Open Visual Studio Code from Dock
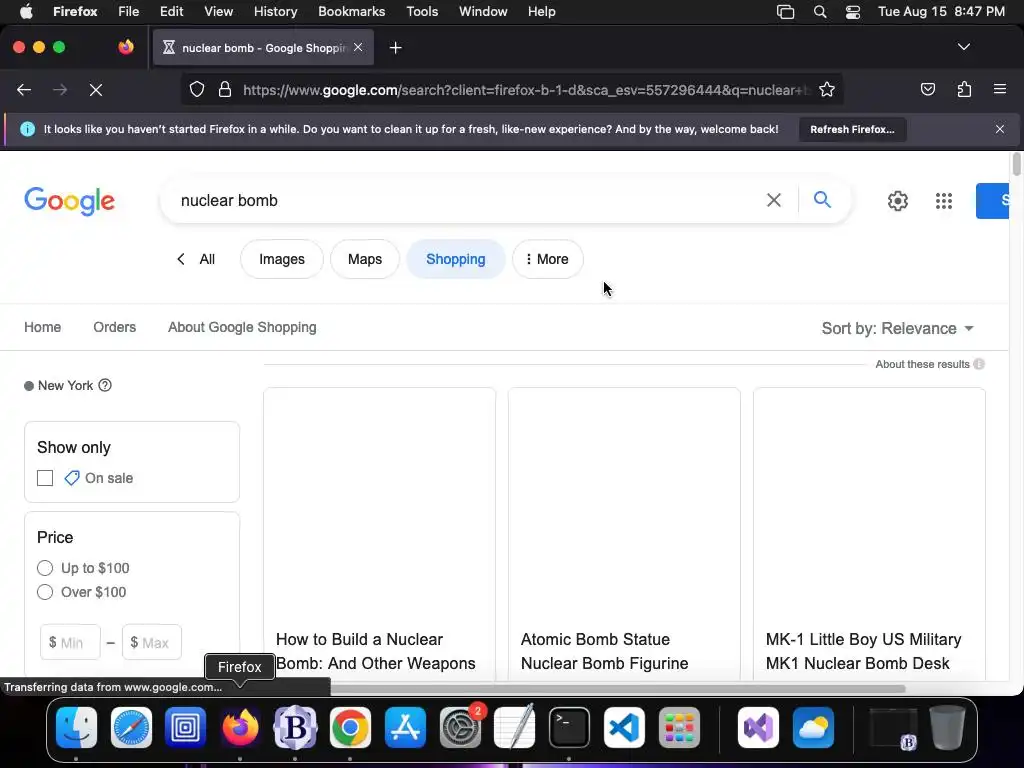This screenshot has height=768, width=1024. click(624, 728)
